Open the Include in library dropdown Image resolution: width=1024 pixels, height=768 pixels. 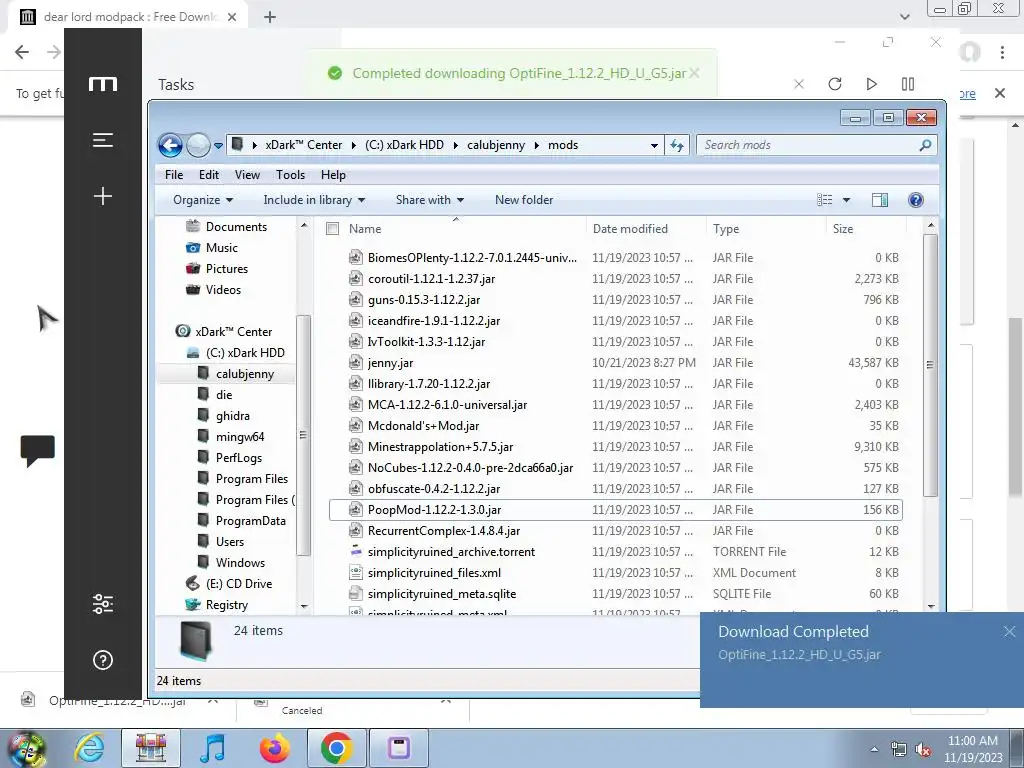click(314, 200)
